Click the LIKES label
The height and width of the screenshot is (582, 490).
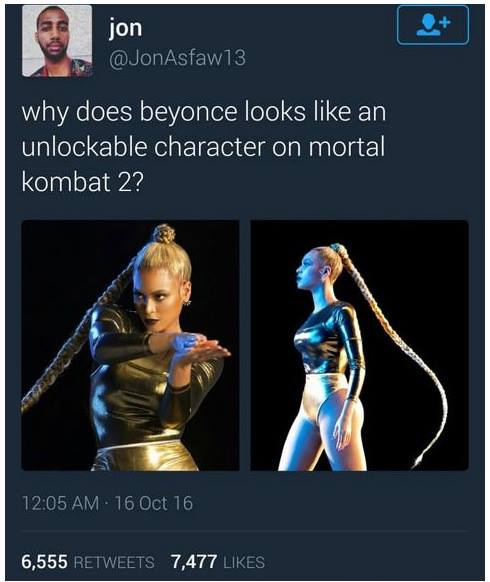coord(244,562)
